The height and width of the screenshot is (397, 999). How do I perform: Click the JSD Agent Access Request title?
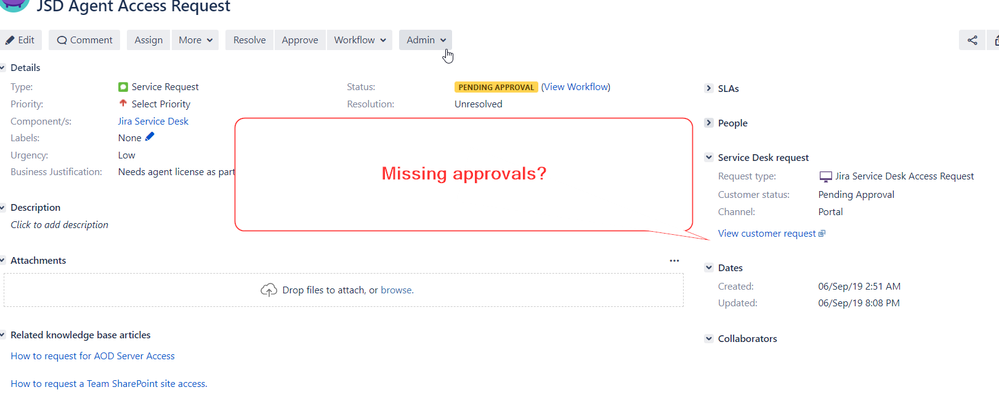point(133,7)
